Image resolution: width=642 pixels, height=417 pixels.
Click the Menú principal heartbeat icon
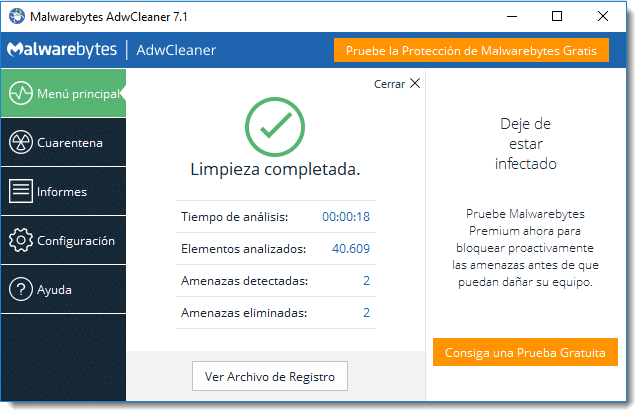21,94
